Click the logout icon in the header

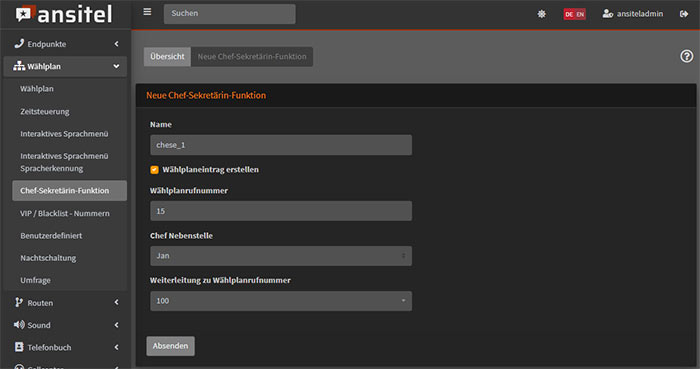[x=684, y=14]
